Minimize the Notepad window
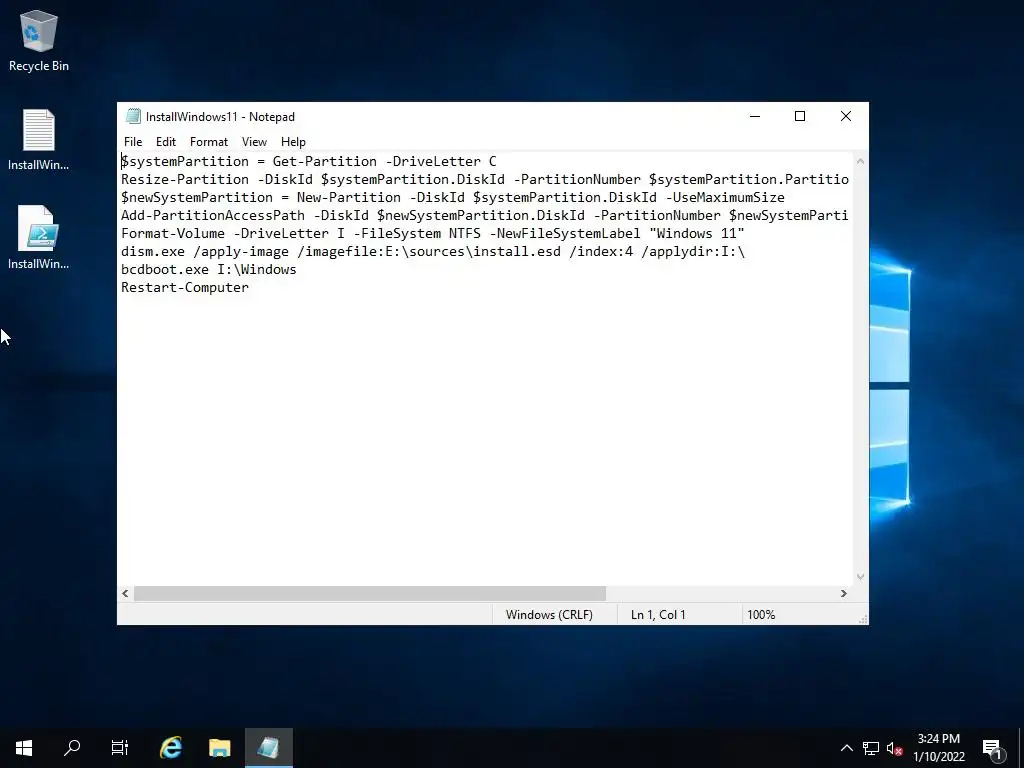1024x768 pixels. tap(755, 116)
